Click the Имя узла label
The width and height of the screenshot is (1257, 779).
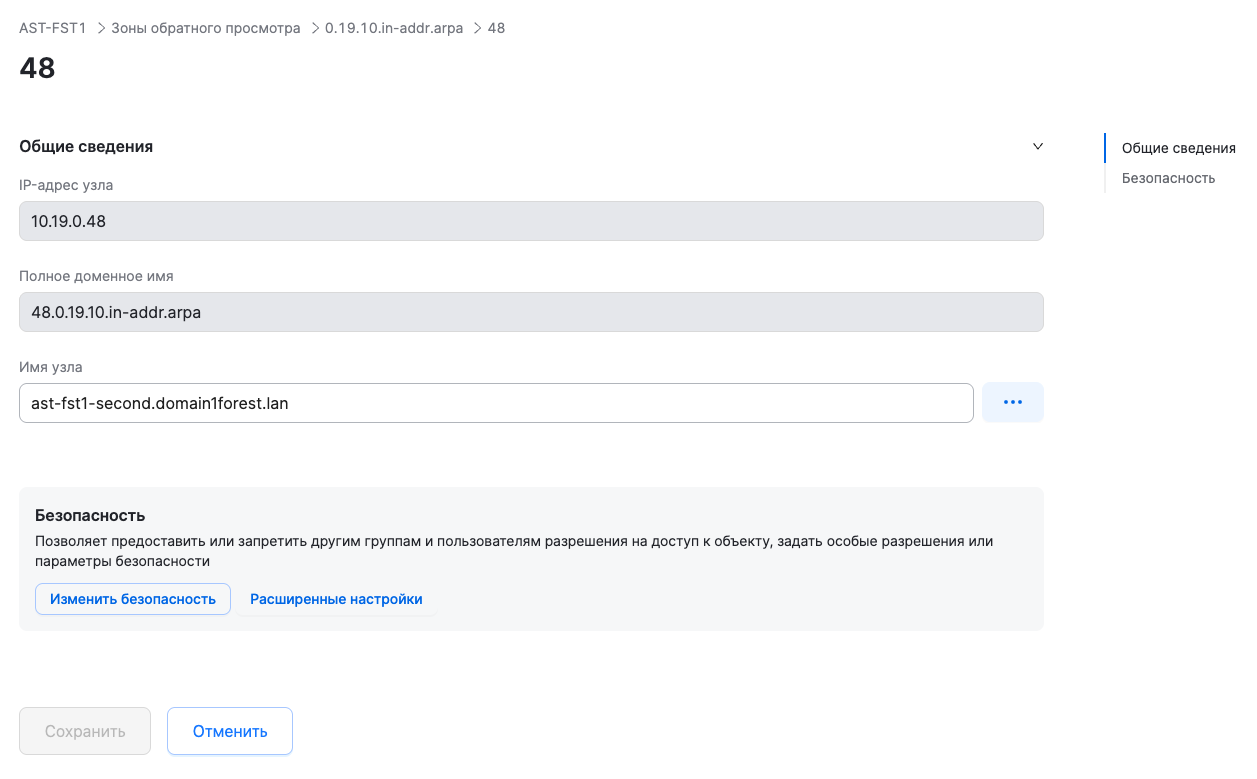[x=51, y=367]
